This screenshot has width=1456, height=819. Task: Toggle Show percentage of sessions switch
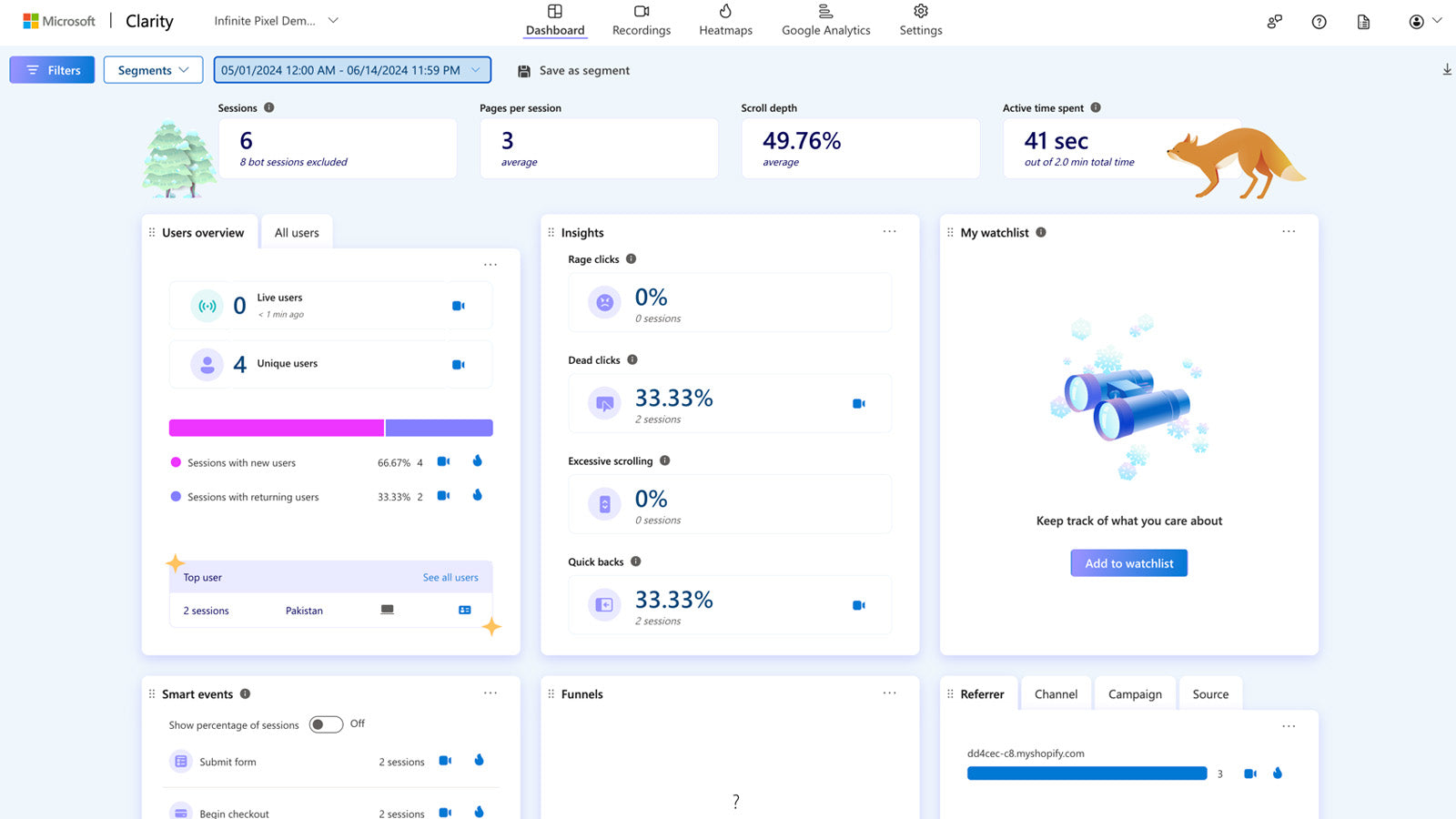click(326, 724)
